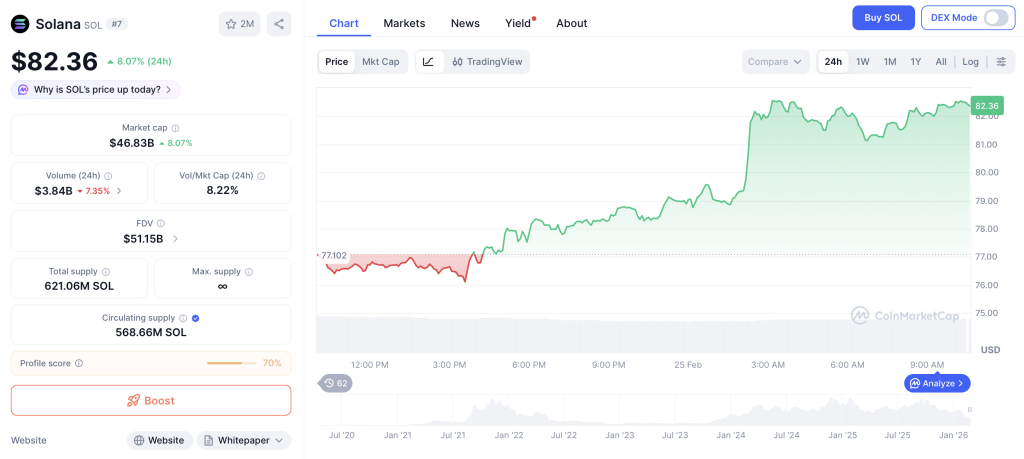The image size is (1024, 459).
Task: Expand Volume (24h) details chevron
Action: coord(120,191)
